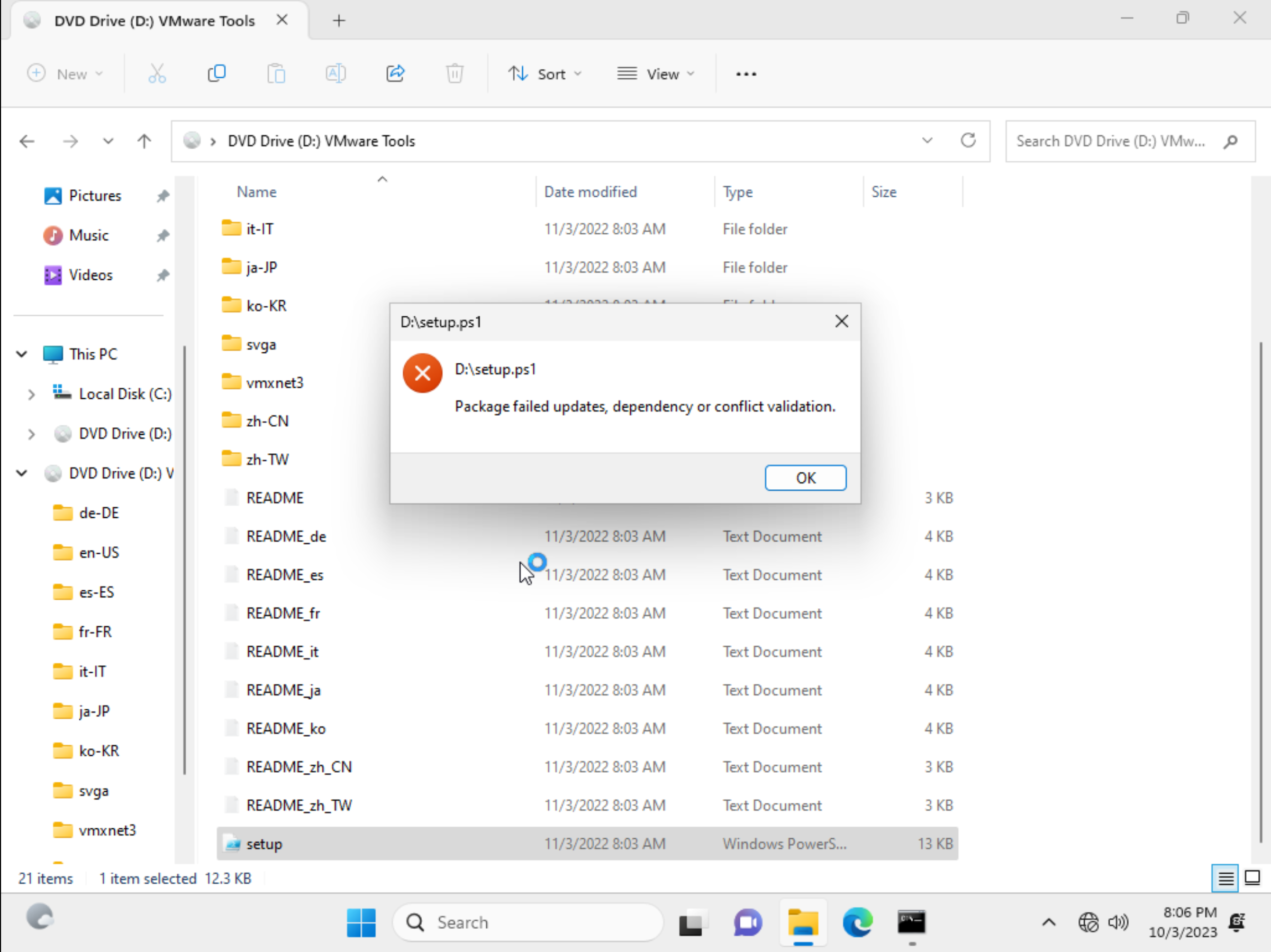
Task: Launch Microsoft Edge from the taskbar
Action: tap(858, 922)
